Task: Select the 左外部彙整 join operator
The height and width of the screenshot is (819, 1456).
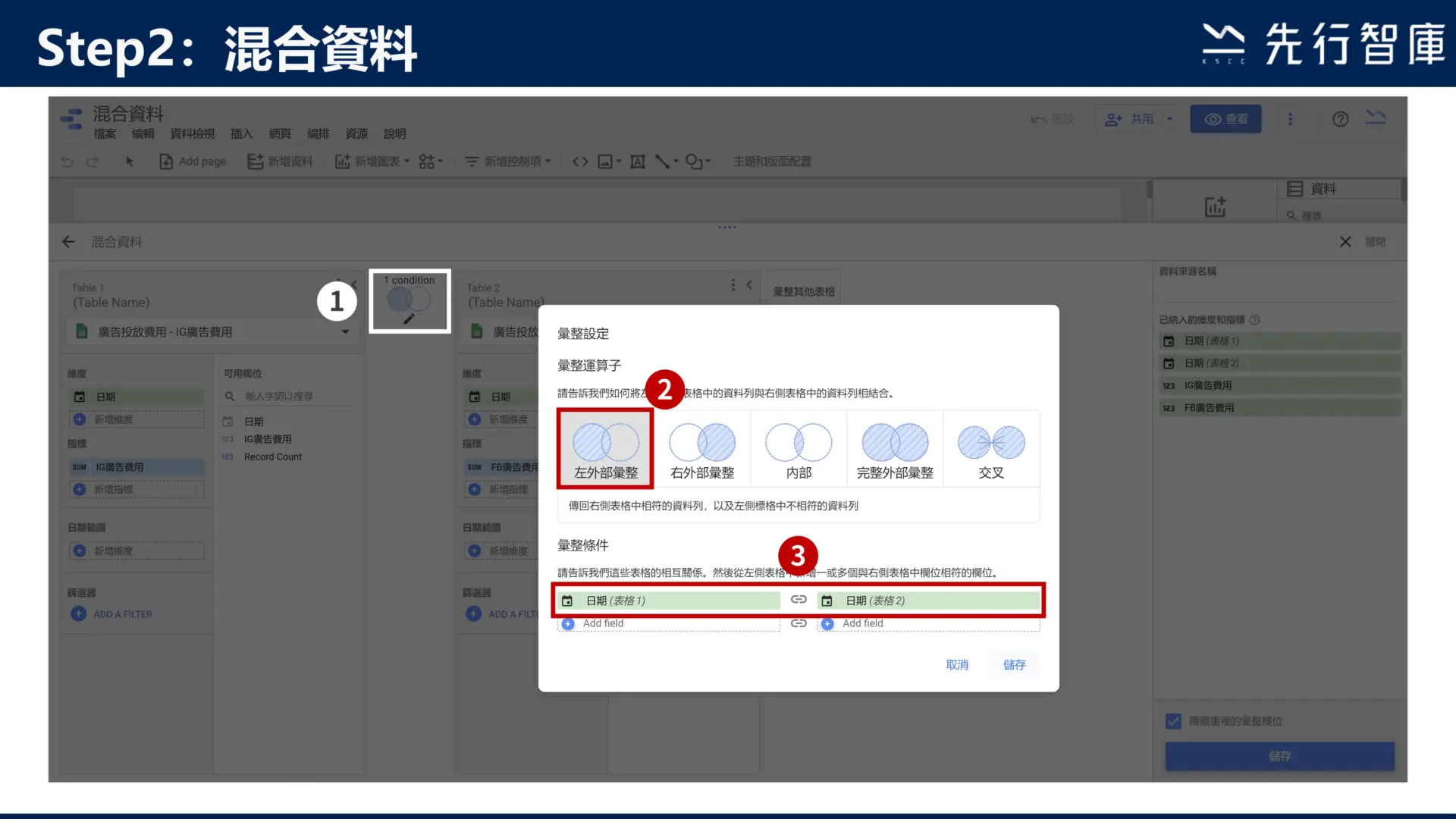Action: (x=605, y=448)
